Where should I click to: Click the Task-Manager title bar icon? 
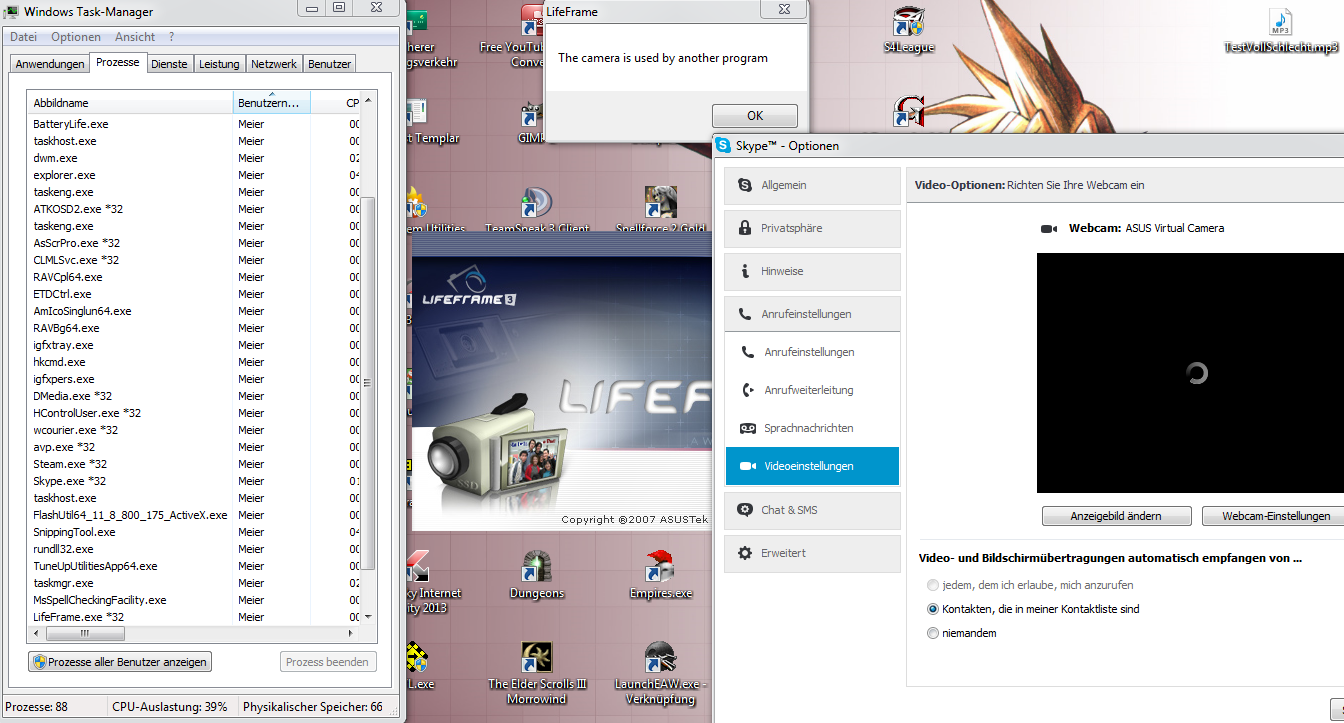(12, 11)
